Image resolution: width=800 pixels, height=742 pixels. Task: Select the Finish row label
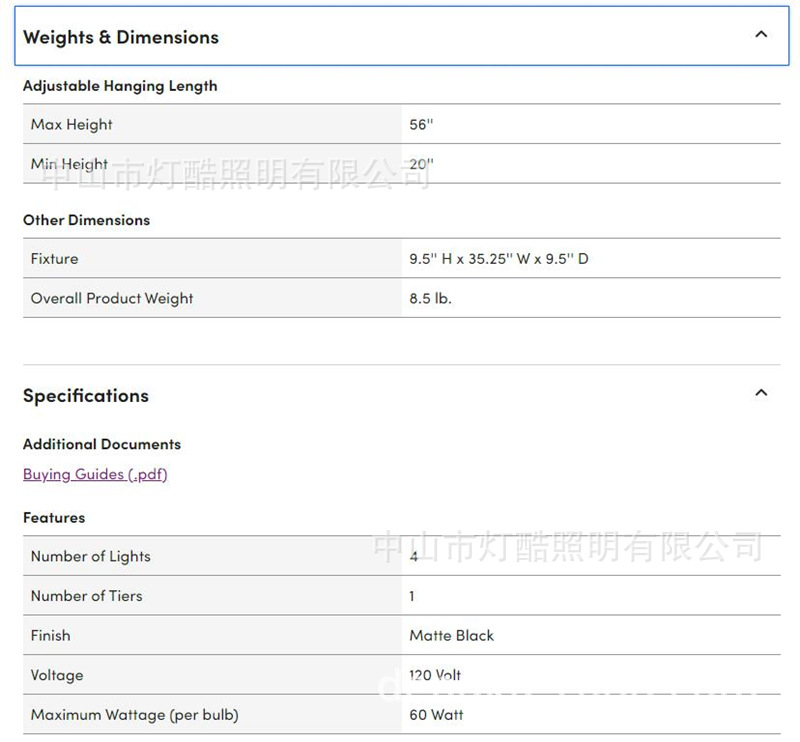(x=51, y=635)
